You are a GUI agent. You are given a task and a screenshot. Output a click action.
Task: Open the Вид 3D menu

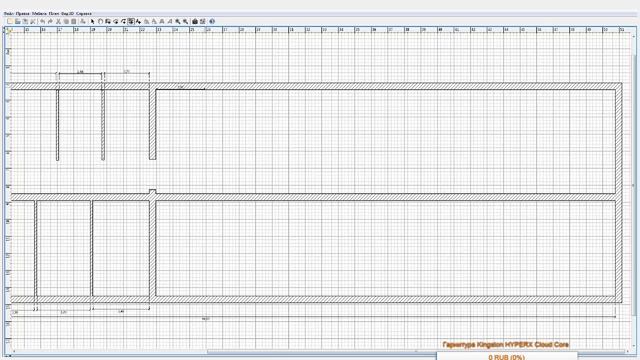68,13
